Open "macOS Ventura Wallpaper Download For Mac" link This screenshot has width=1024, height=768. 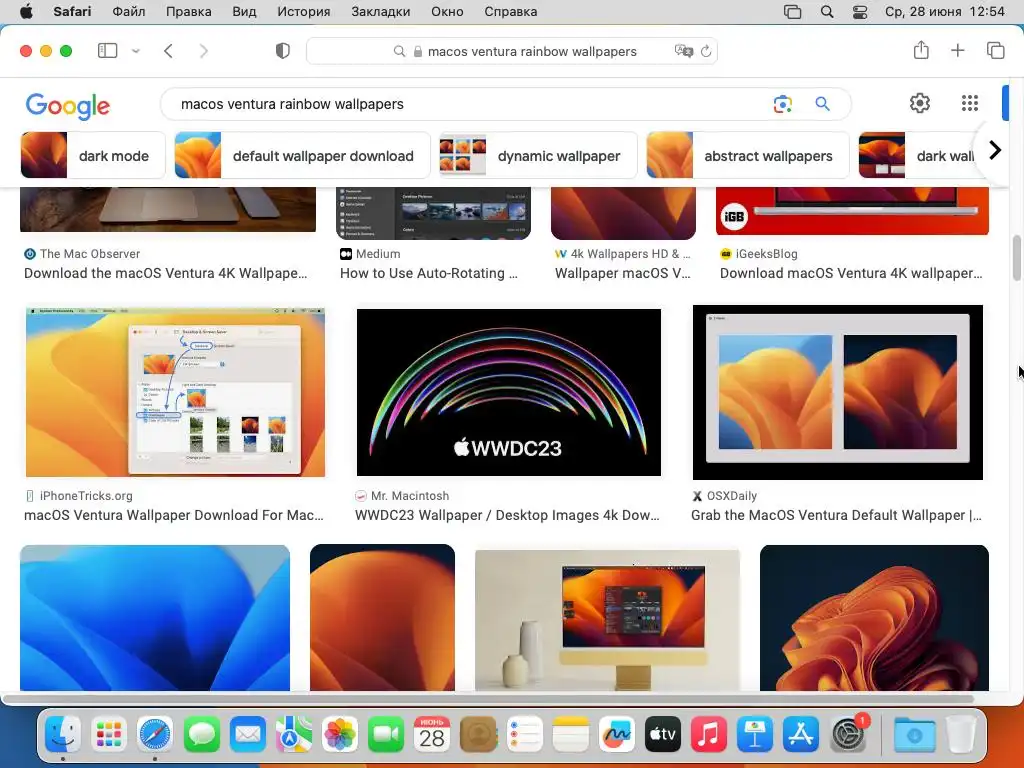pos(174,515)
